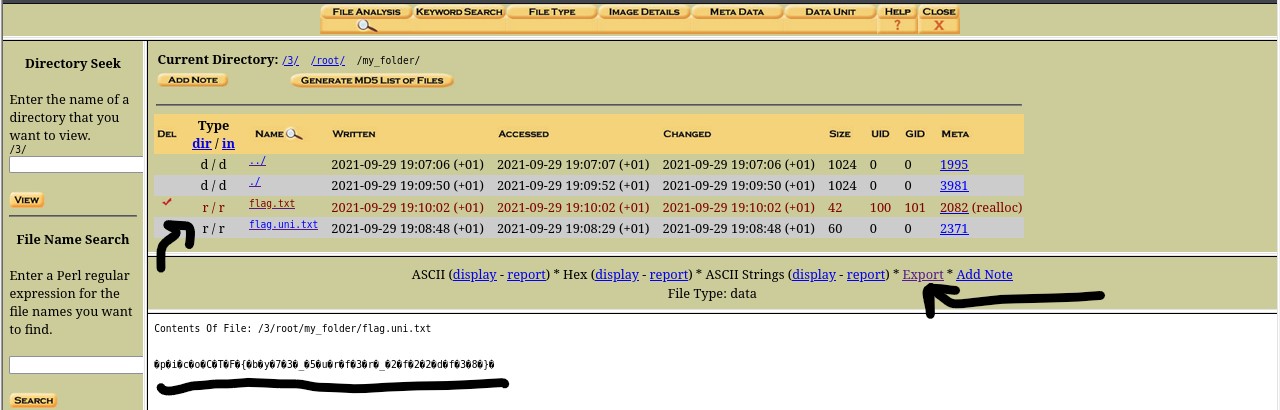Click the Meta column header
Image resolution: width=1280 pixels, height=410 pixels.
tap(955, 134)
